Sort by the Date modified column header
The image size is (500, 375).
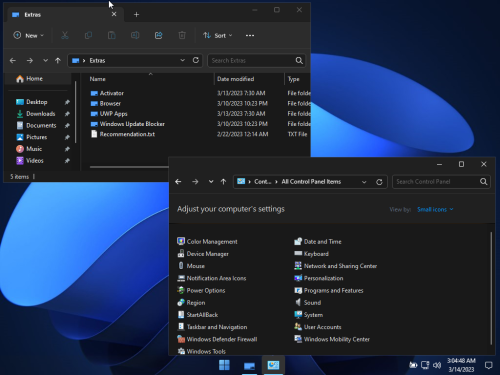(x=235, y=79)
